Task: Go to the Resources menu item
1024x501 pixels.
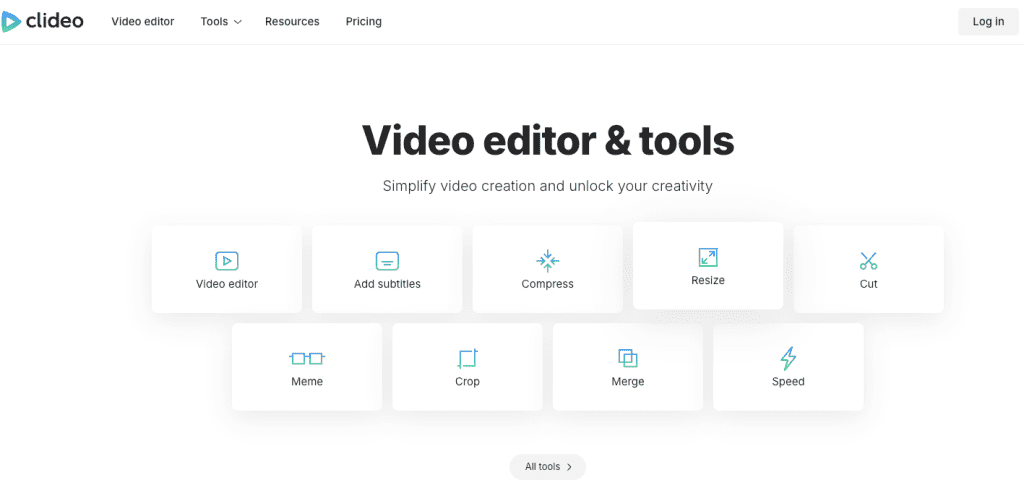Action: point(292,21)
